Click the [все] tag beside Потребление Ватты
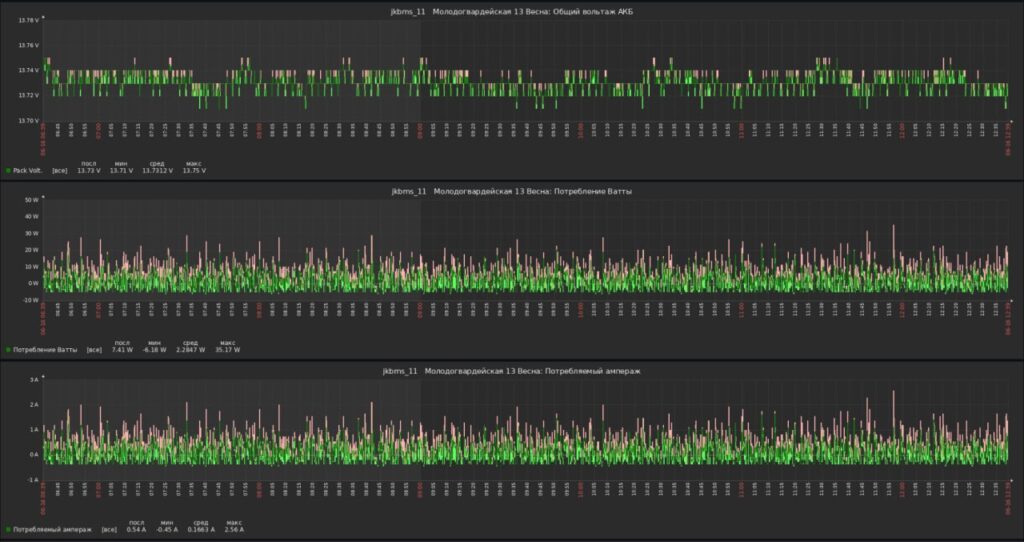Image resolution: width=1024 pixels, height=542 pixels. 94,350
